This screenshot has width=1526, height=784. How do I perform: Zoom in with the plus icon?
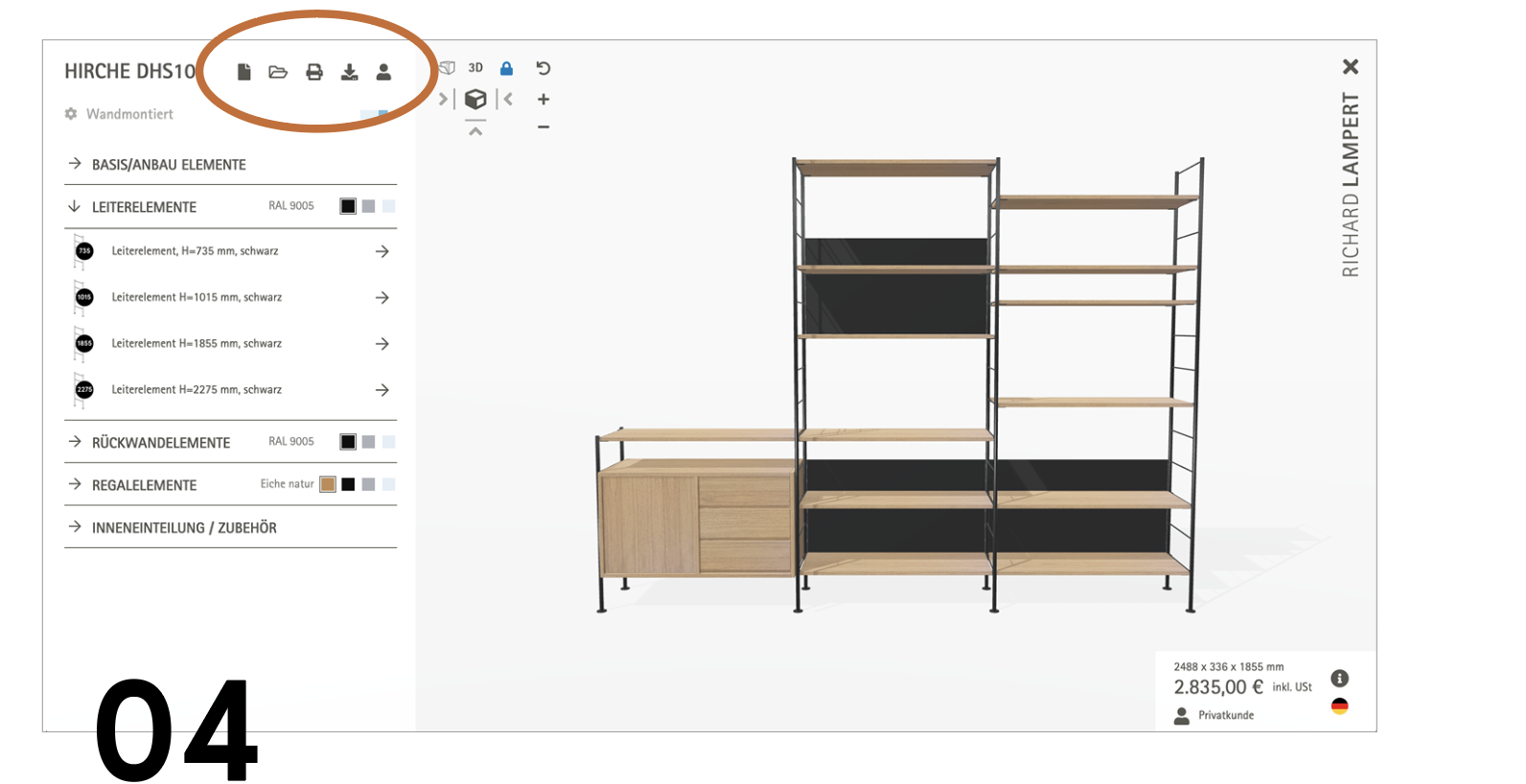click(543, 100)
